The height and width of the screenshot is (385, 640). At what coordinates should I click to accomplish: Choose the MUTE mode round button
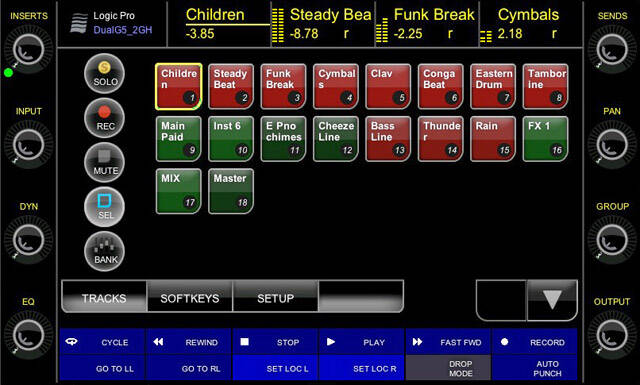coord(104,162)
